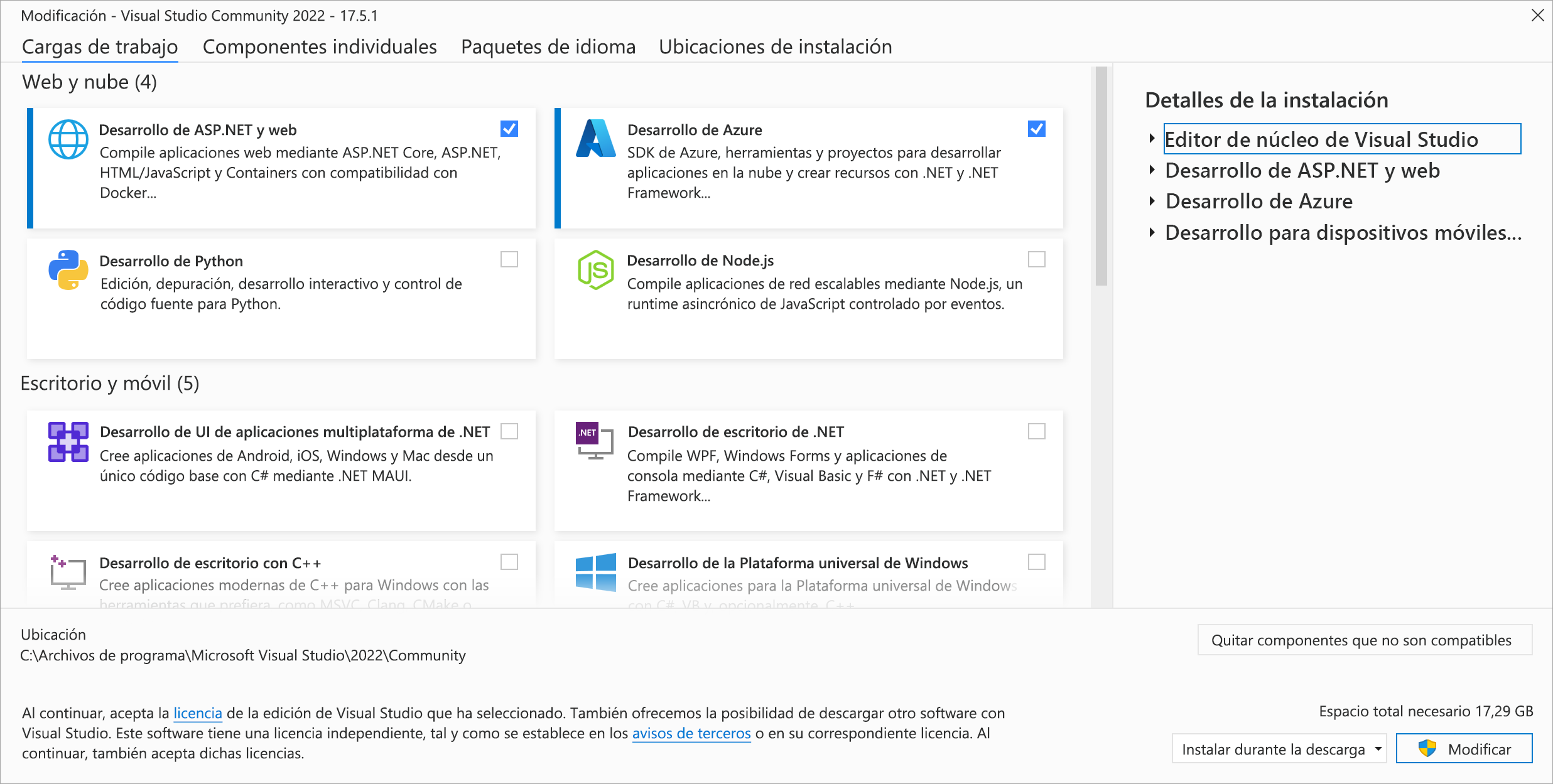
Task: Open Instalar durante la descarga dropdown arrow
Action: coord(1378,749)
